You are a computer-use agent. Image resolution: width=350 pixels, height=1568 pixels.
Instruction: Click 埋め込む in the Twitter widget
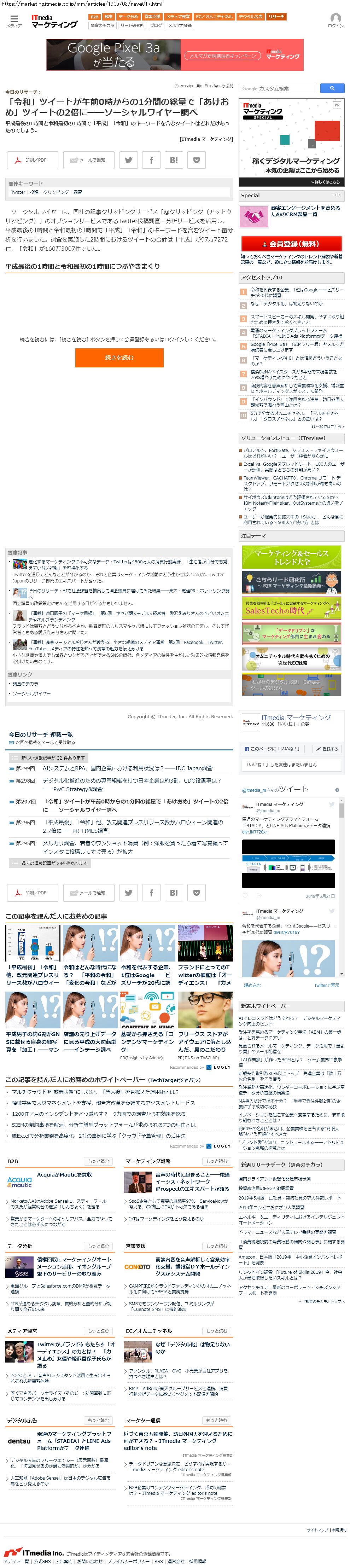tap(252, 986)
